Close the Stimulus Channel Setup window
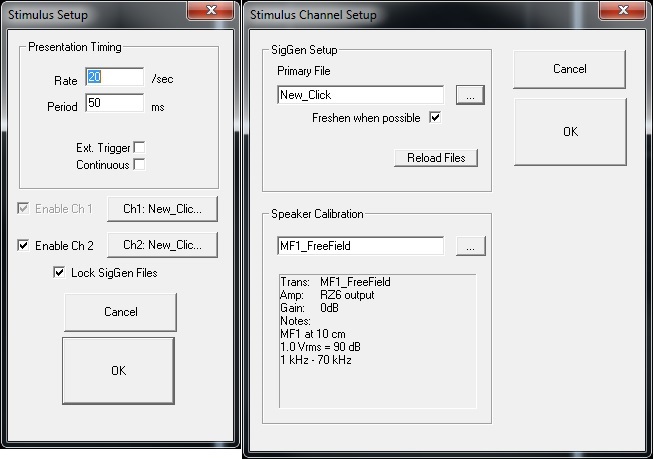Viewport: 654px width, 459px height. 623,10
